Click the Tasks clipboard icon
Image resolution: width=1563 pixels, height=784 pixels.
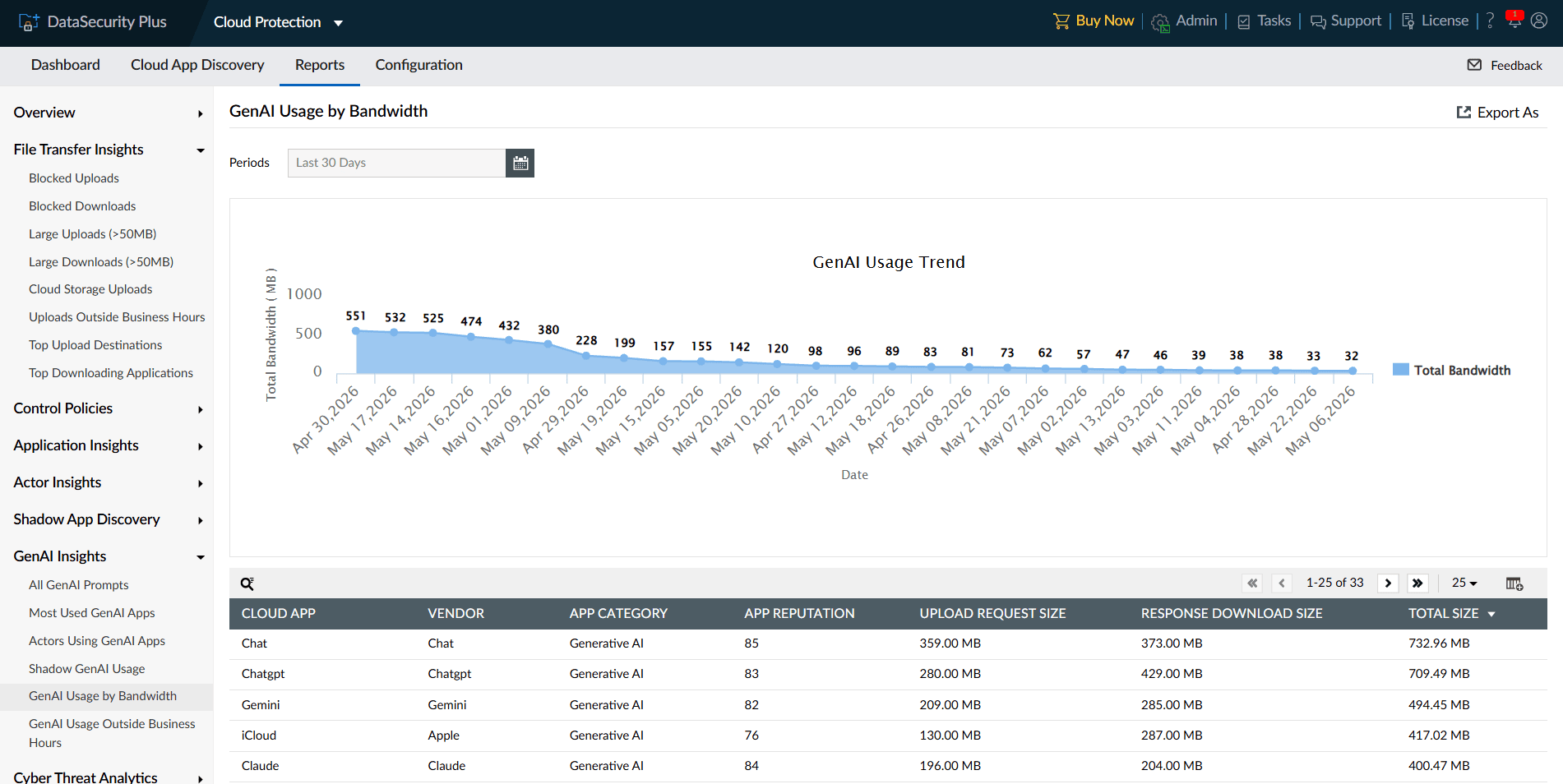(x=1244, y=22)
